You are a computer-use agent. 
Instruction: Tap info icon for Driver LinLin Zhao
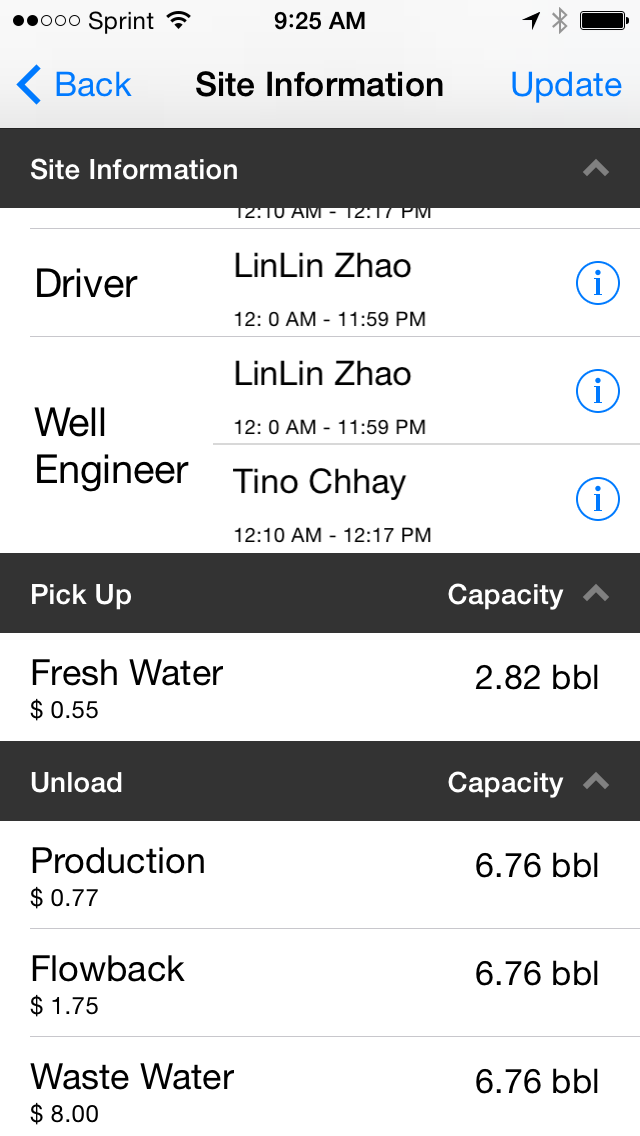pos(598,284)
